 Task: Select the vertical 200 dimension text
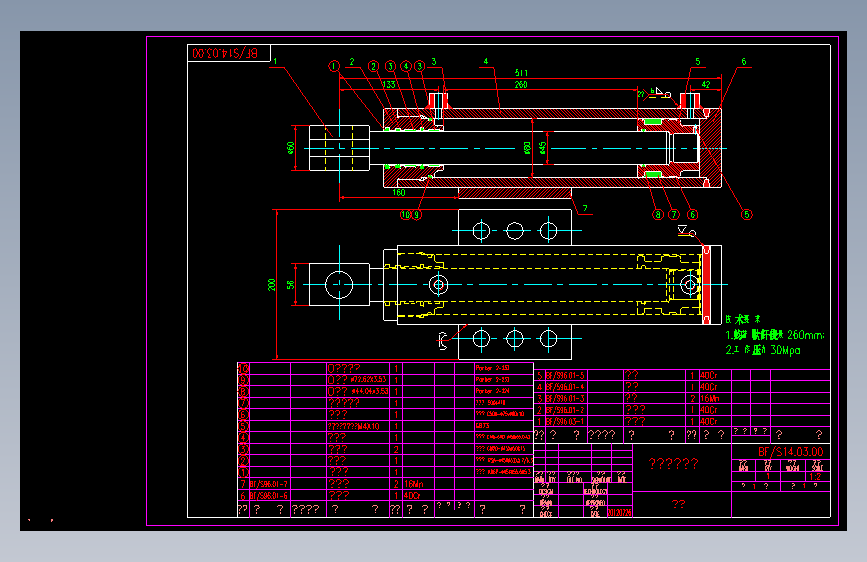[271, 284]
